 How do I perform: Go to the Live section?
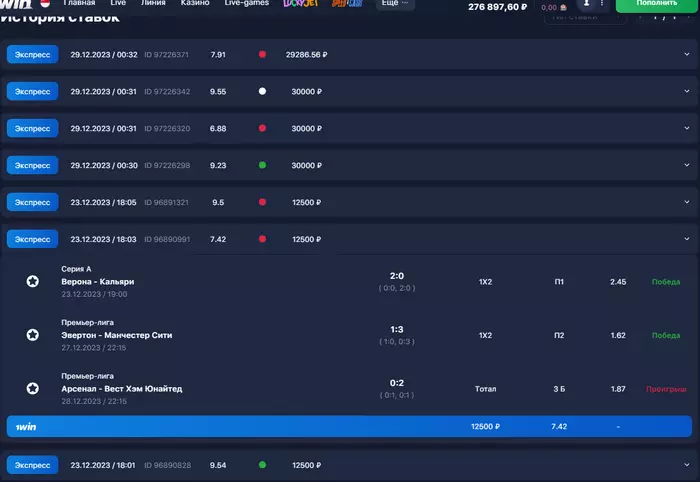[x=118, y=3]
